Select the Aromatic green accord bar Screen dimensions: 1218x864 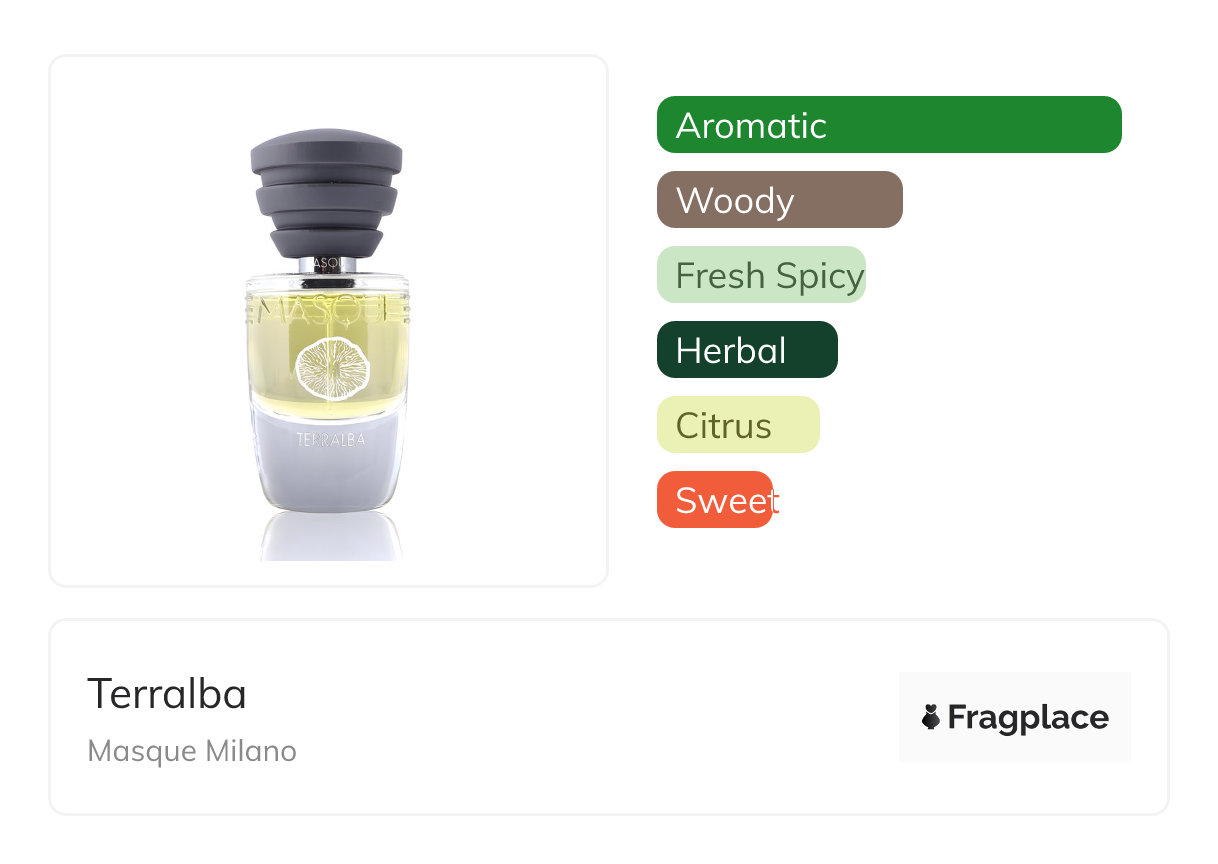888,125
